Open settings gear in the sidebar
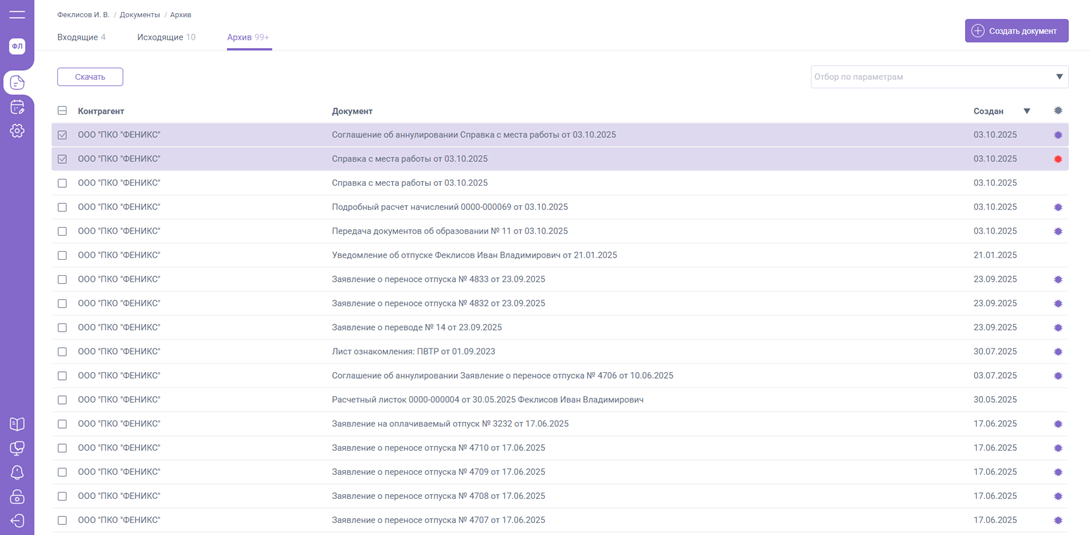 17,131
